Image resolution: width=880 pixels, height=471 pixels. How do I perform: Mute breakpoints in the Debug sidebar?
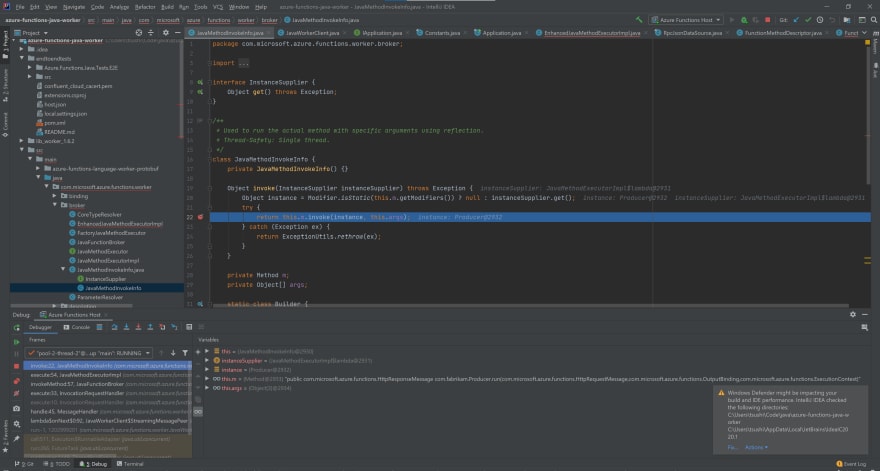tap(17, 394)
